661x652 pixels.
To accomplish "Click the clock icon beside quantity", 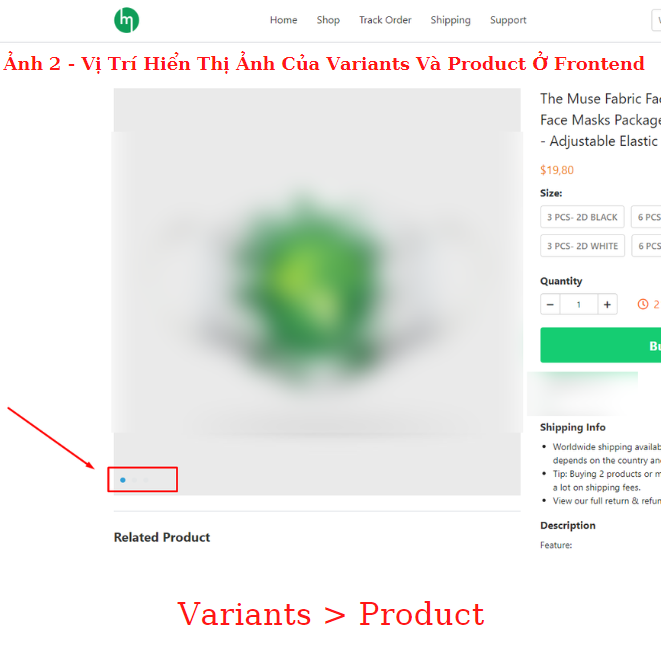I will [x=642, y=304].
